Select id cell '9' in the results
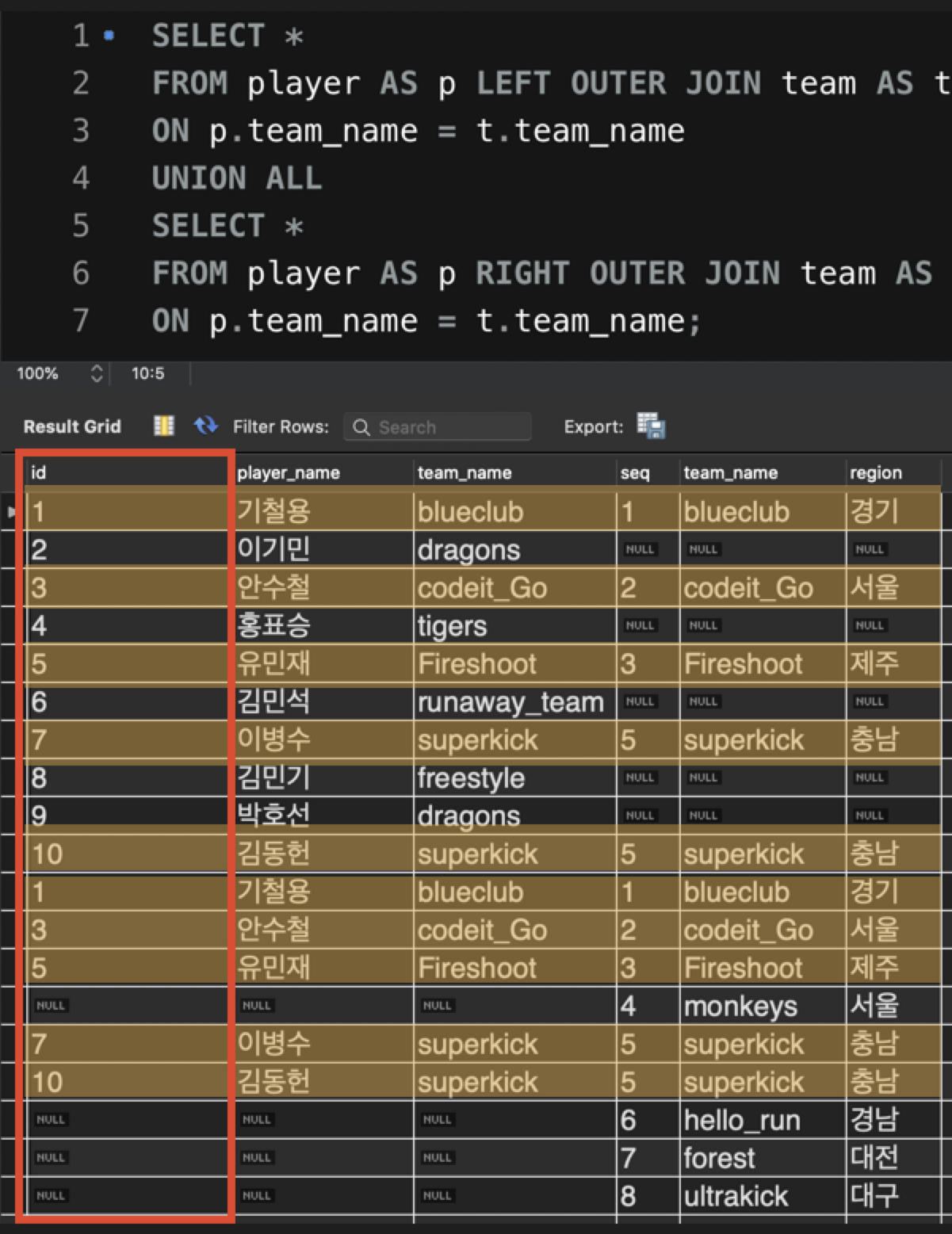The width and height of the screenshot is (952, 1234). coord(127,816)
